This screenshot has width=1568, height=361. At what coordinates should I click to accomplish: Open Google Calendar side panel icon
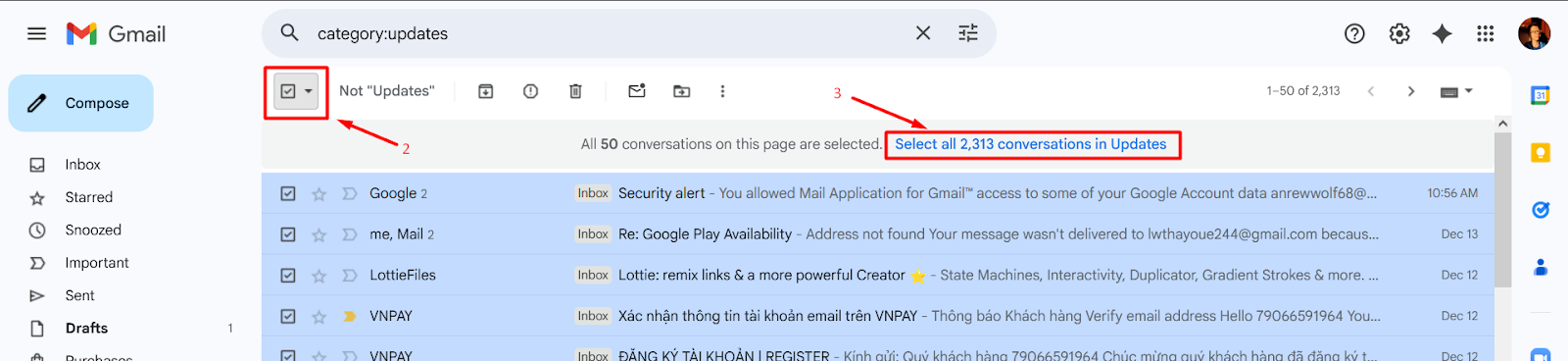point(1541,95)
